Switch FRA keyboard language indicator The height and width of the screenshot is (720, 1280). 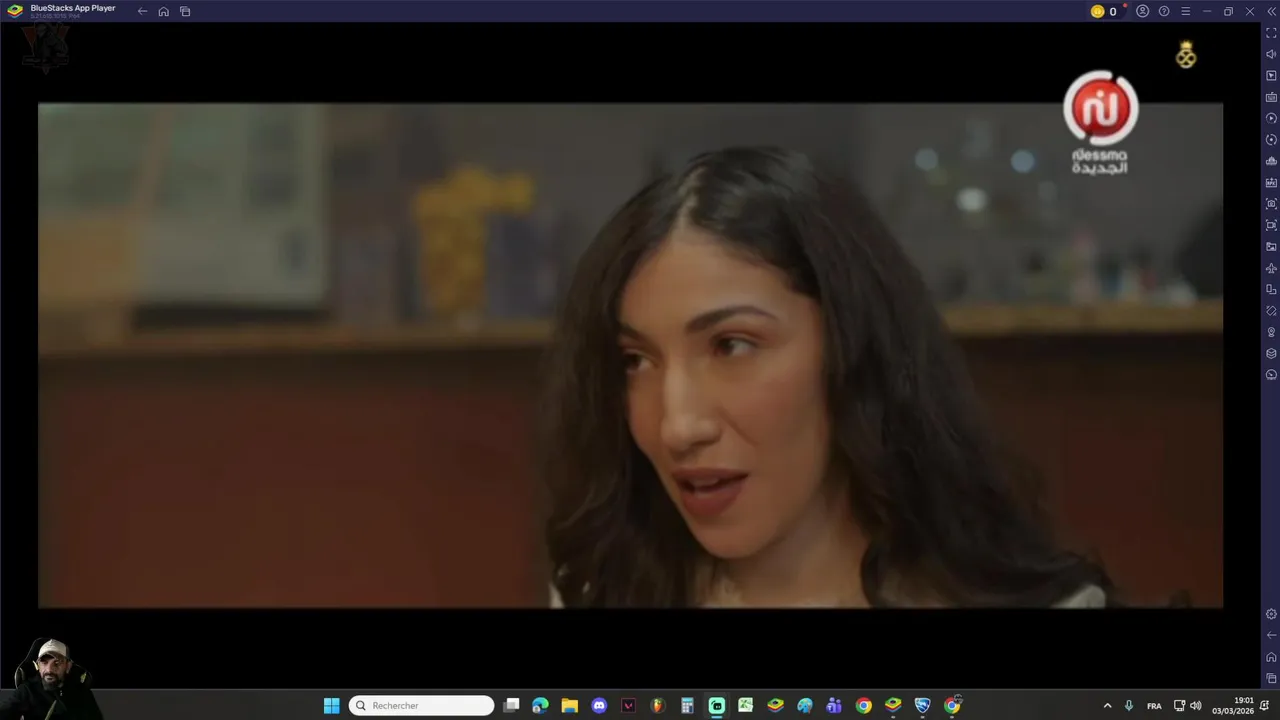tap(1154, 706)
